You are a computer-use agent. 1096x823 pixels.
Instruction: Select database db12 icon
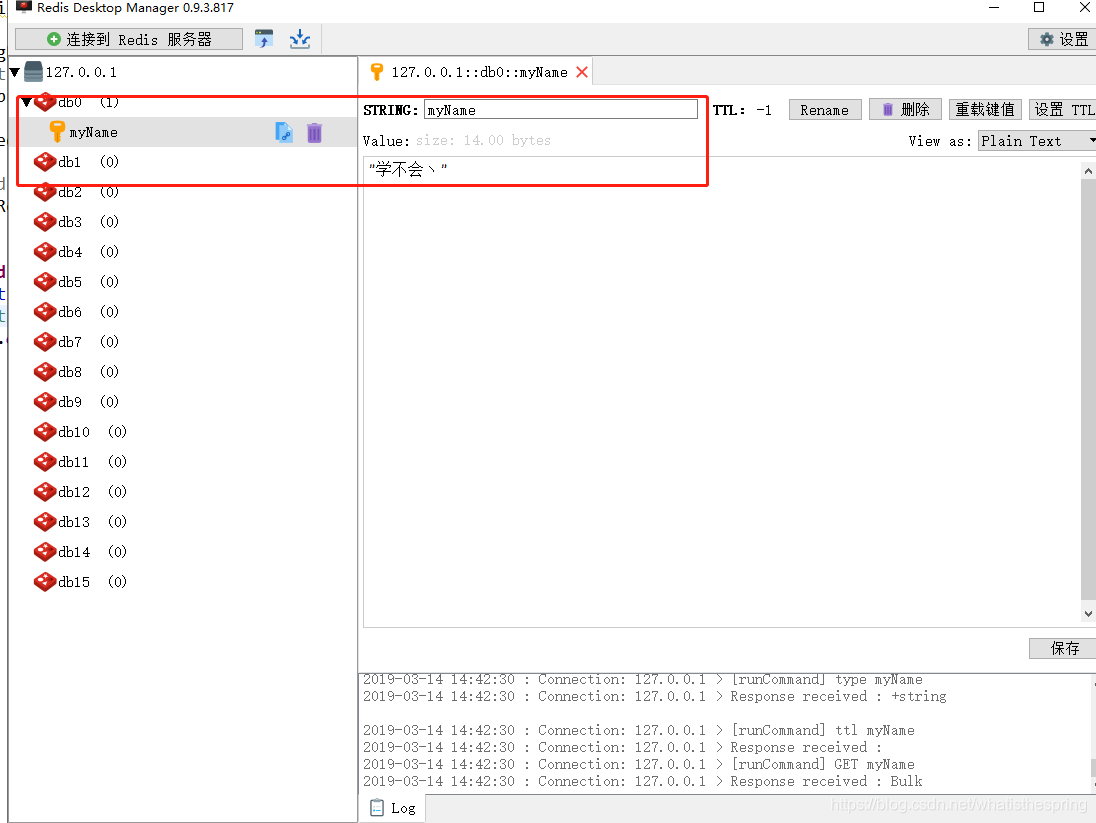(x=45, y=492)
